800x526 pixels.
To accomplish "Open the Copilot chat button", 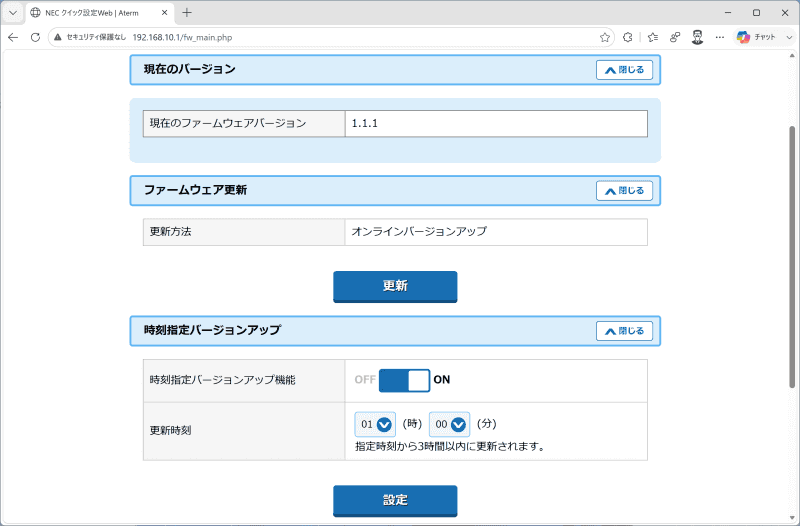I will pyautogui.click(x=756, y=37).
